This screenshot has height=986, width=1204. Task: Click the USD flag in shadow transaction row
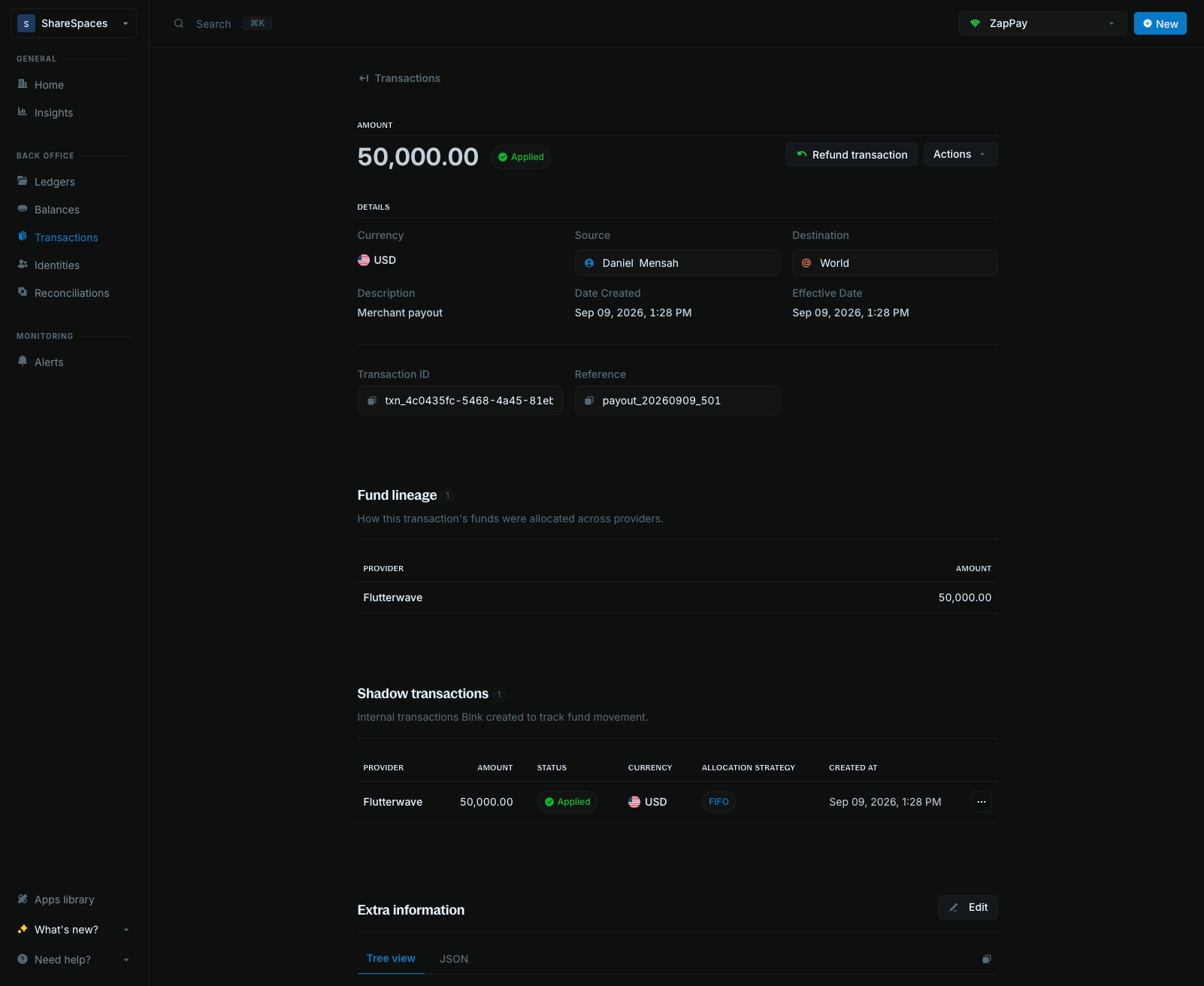pos(634,802)
